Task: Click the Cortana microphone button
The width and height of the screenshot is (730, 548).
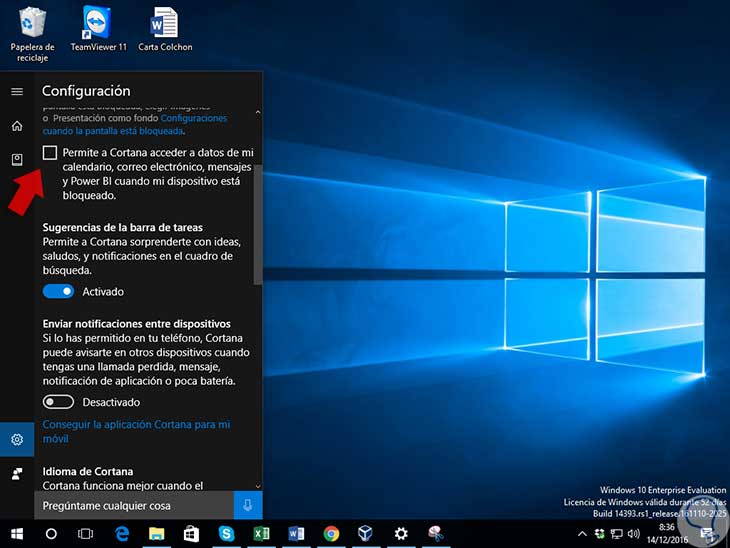Action: (x=248, y=505)
